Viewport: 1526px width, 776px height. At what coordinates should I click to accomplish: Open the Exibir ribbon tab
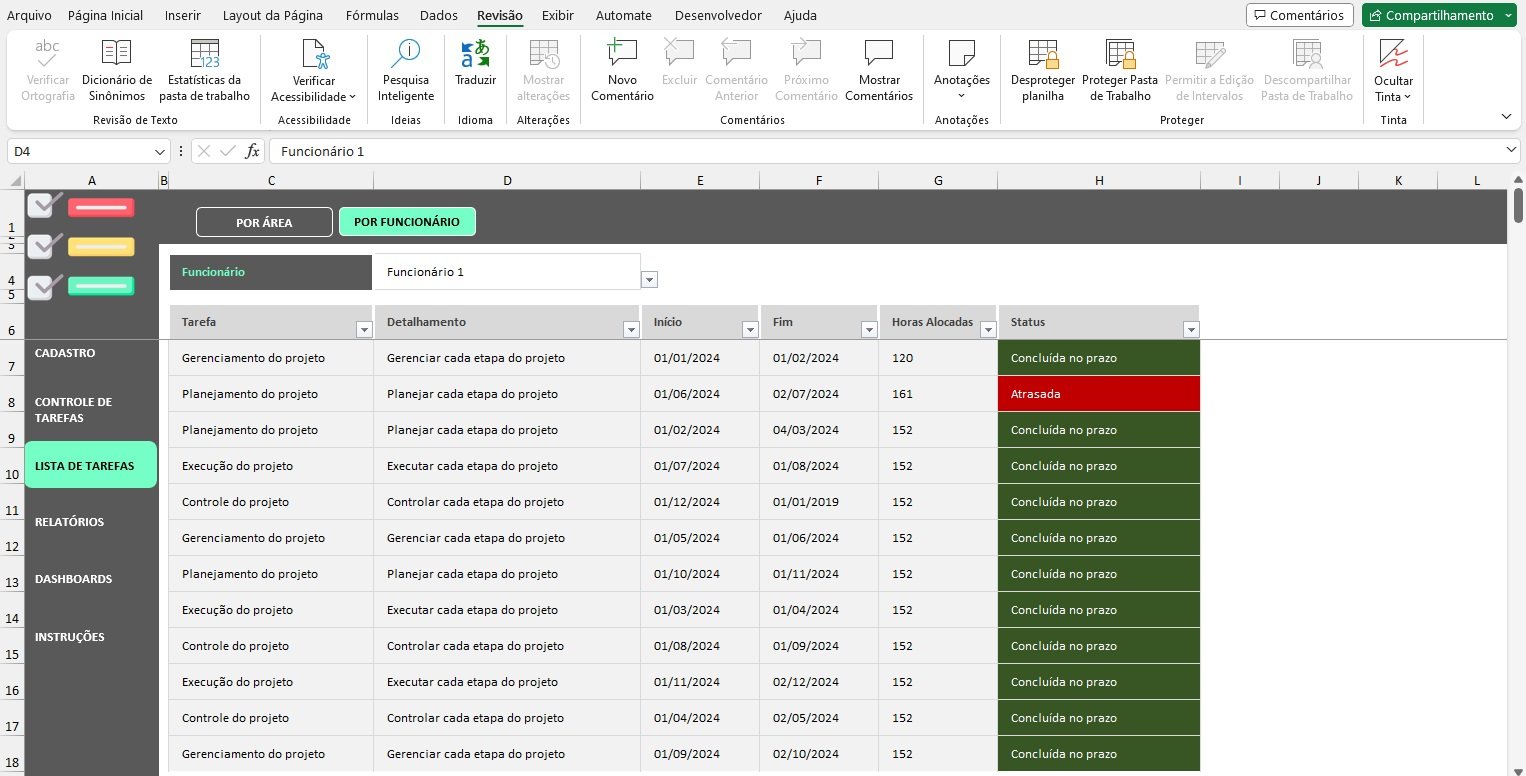(557, 15)
